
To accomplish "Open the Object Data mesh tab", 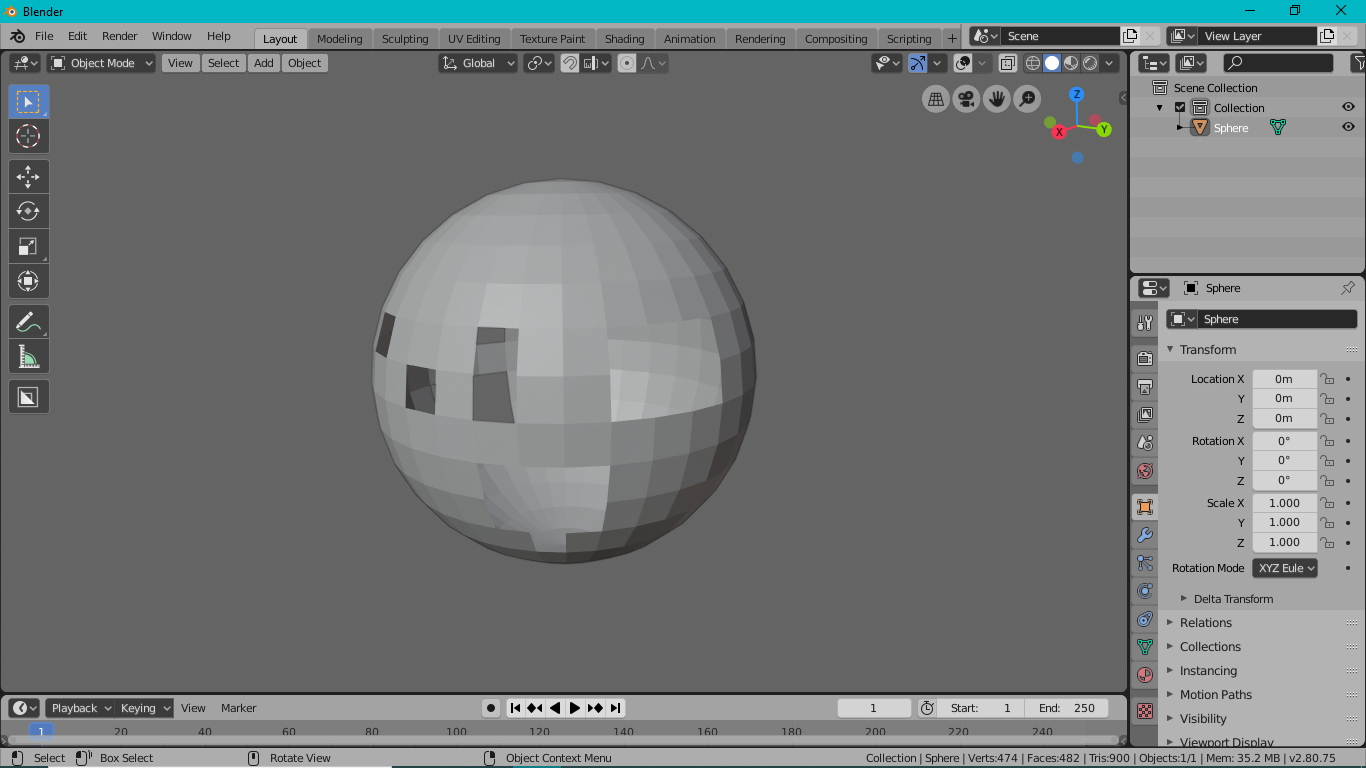I will tap(1145, 647).
